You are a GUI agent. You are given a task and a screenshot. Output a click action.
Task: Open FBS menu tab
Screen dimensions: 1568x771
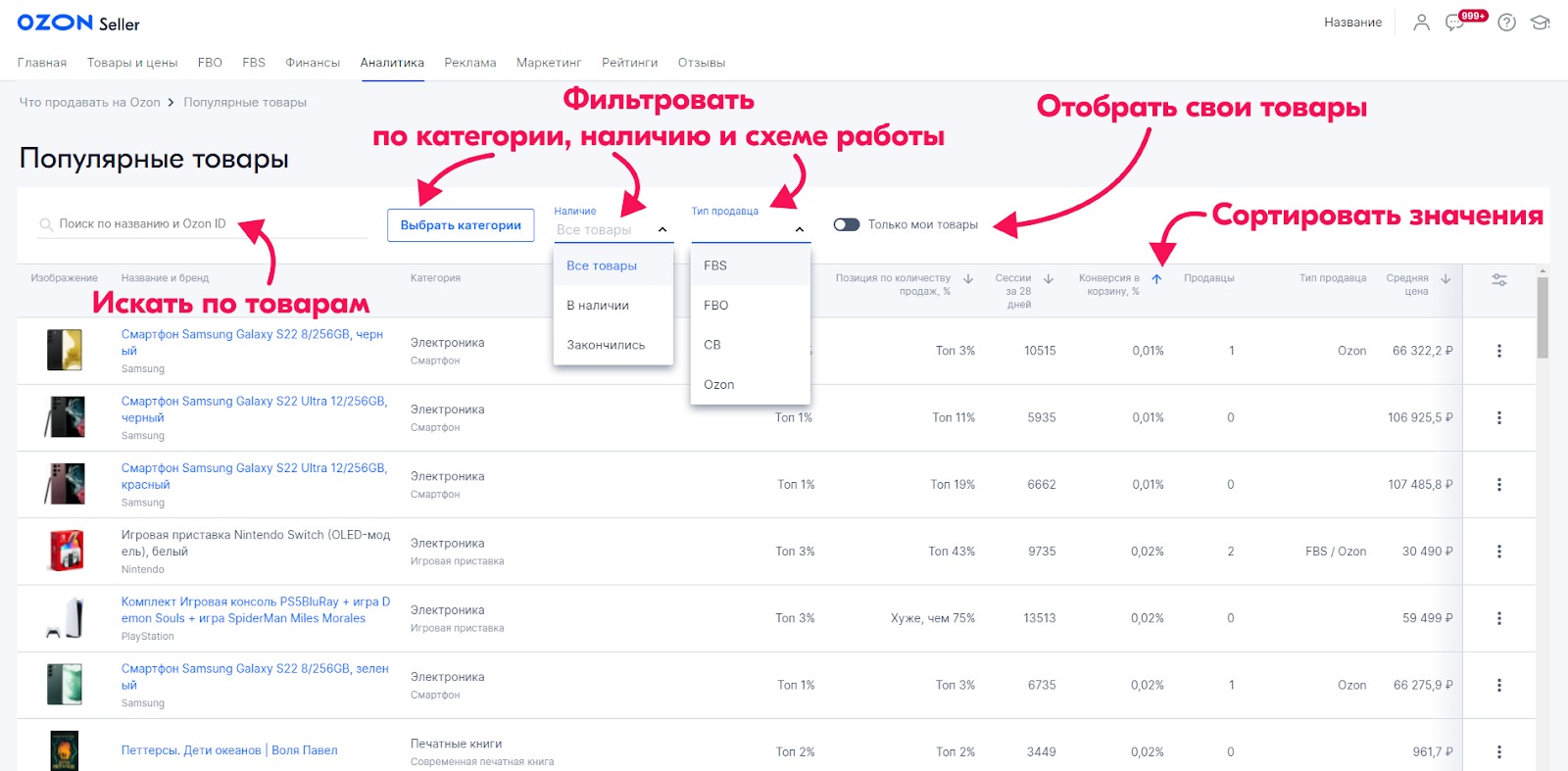(254, 63)
